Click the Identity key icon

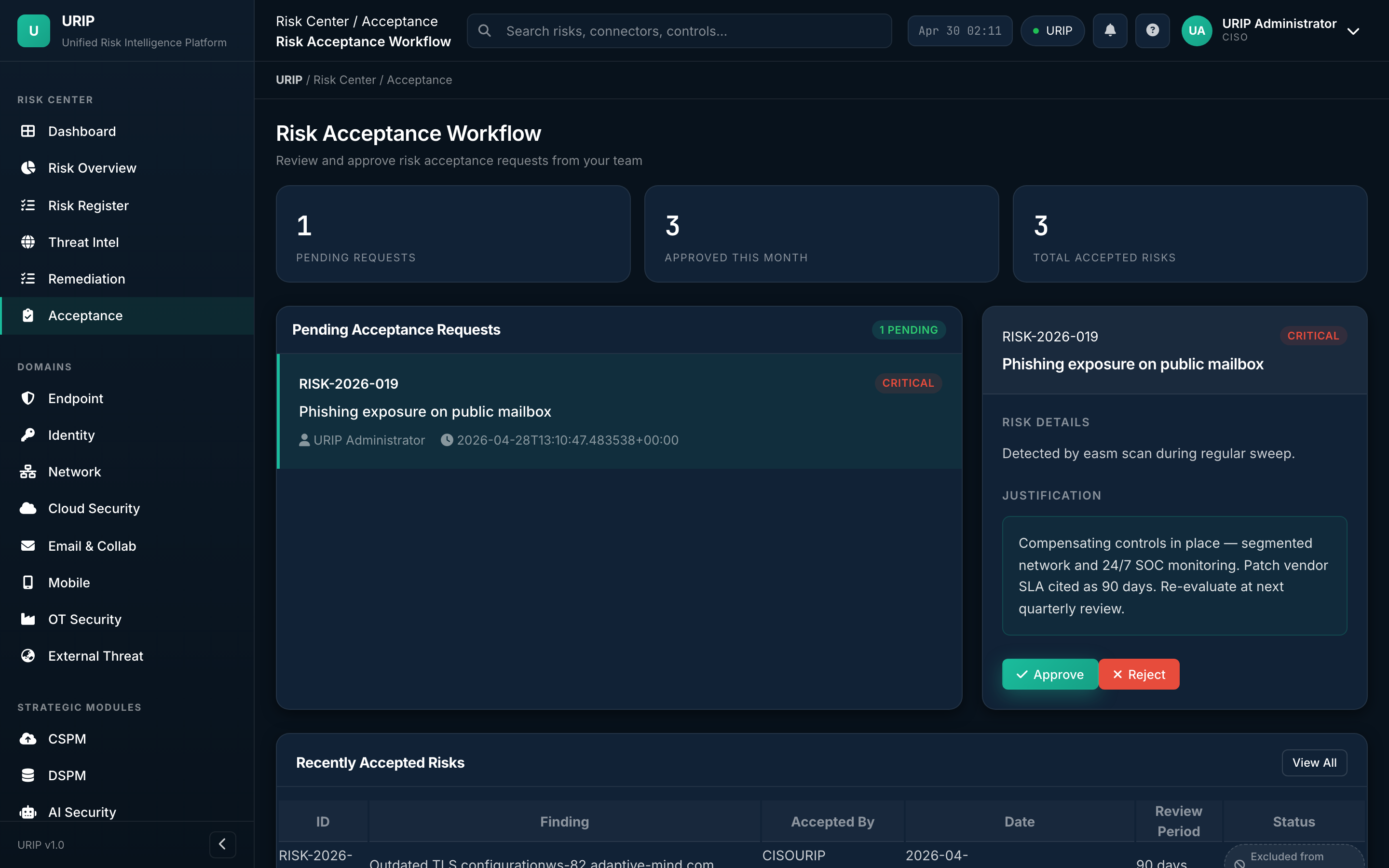click(27, 434)
